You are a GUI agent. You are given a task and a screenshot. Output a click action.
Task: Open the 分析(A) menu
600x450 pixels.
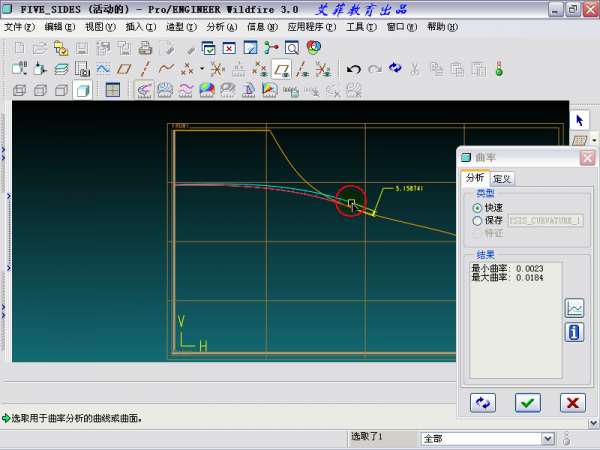[222, 27]
